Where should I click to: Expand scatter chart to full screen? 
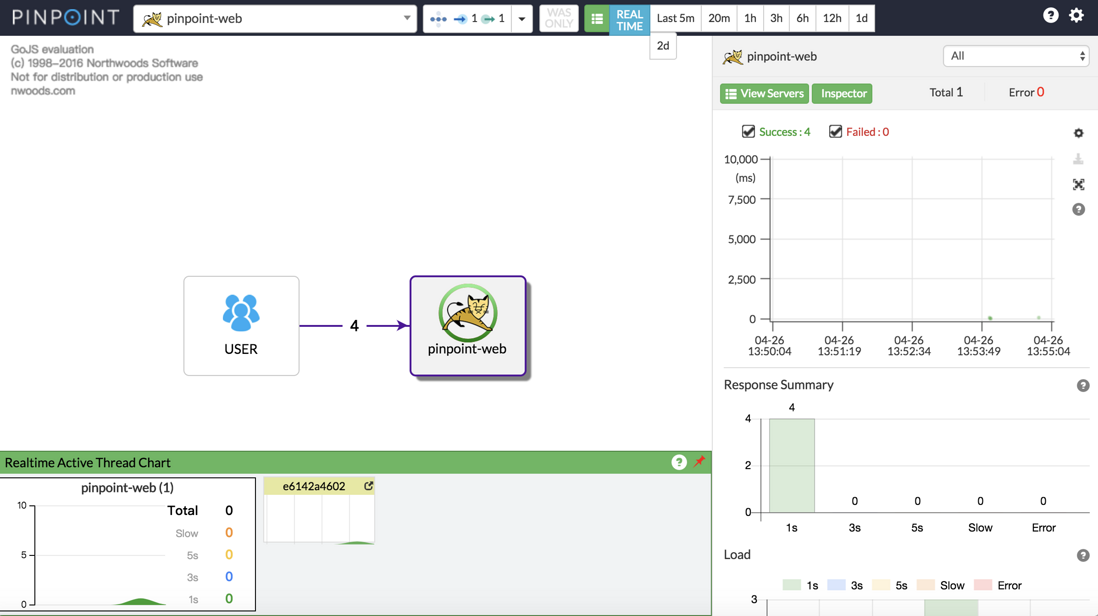pyautogui.click(x=1078, y=184)
